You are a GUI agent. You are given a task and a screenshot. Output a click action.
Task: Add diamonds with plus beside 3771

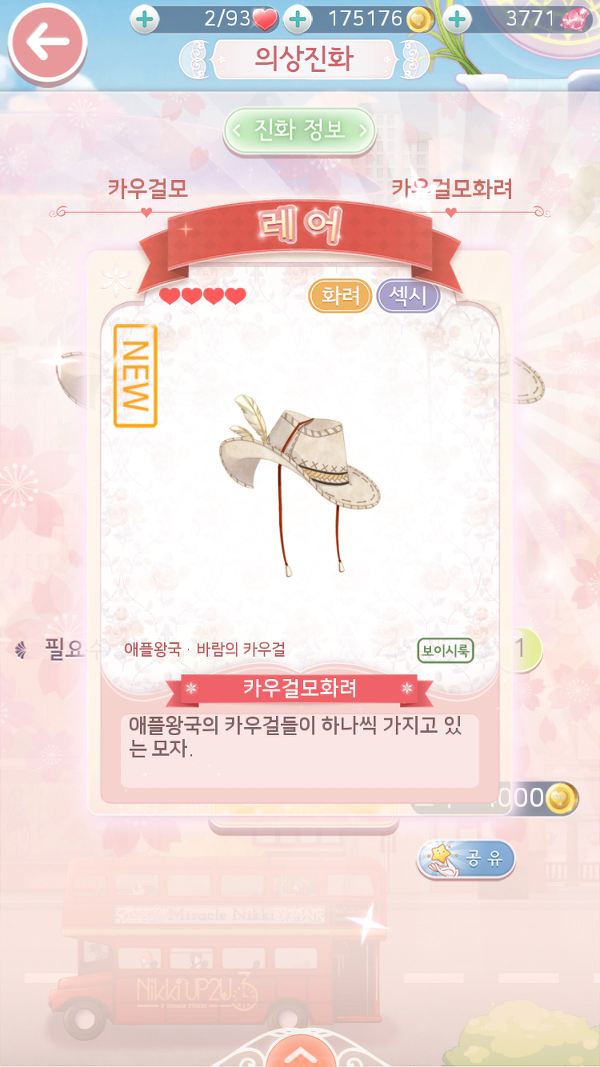[x=457, y=19]
